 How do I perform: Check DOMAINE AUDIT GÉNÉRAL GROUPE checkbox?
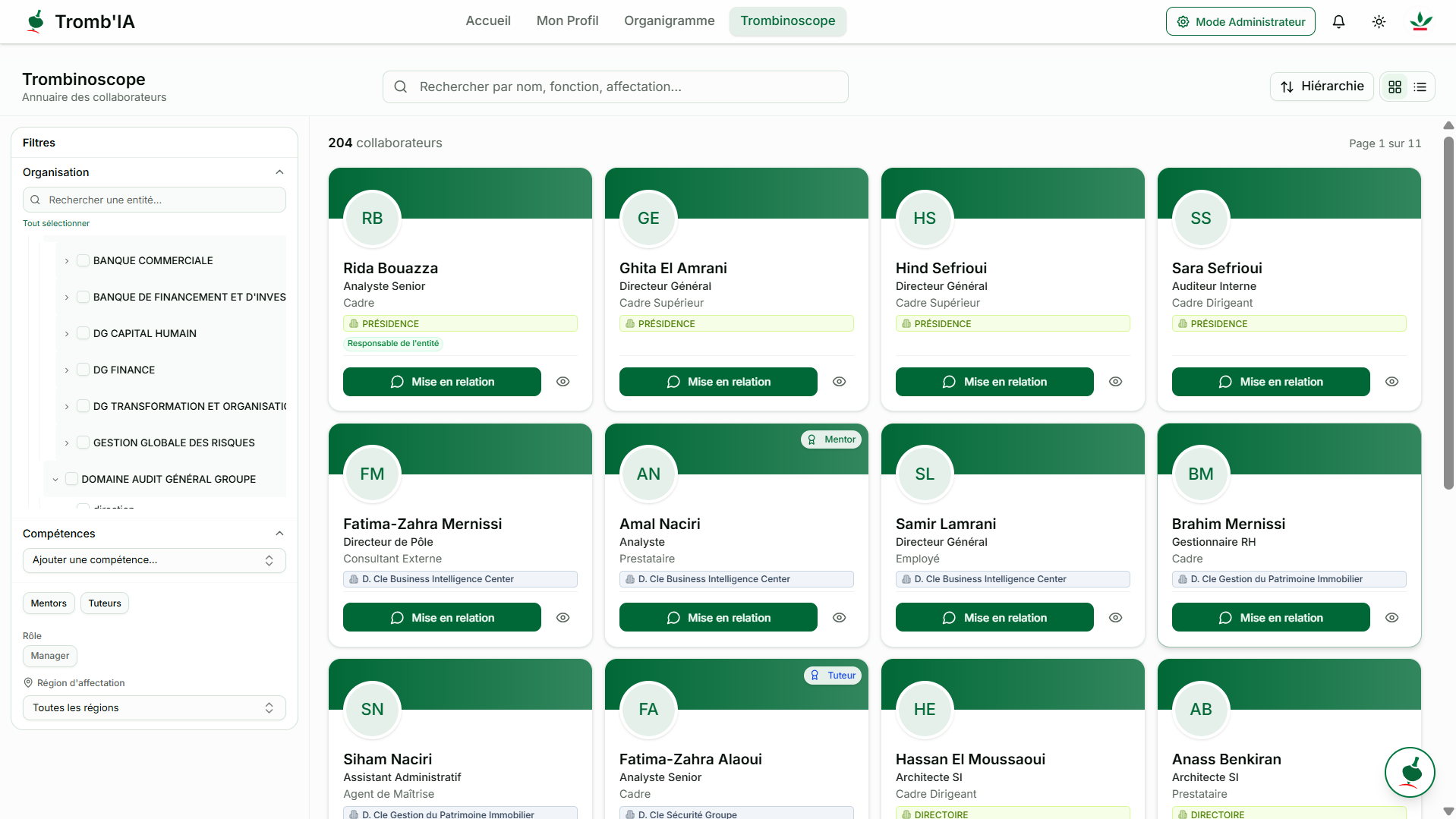(72, 480)
